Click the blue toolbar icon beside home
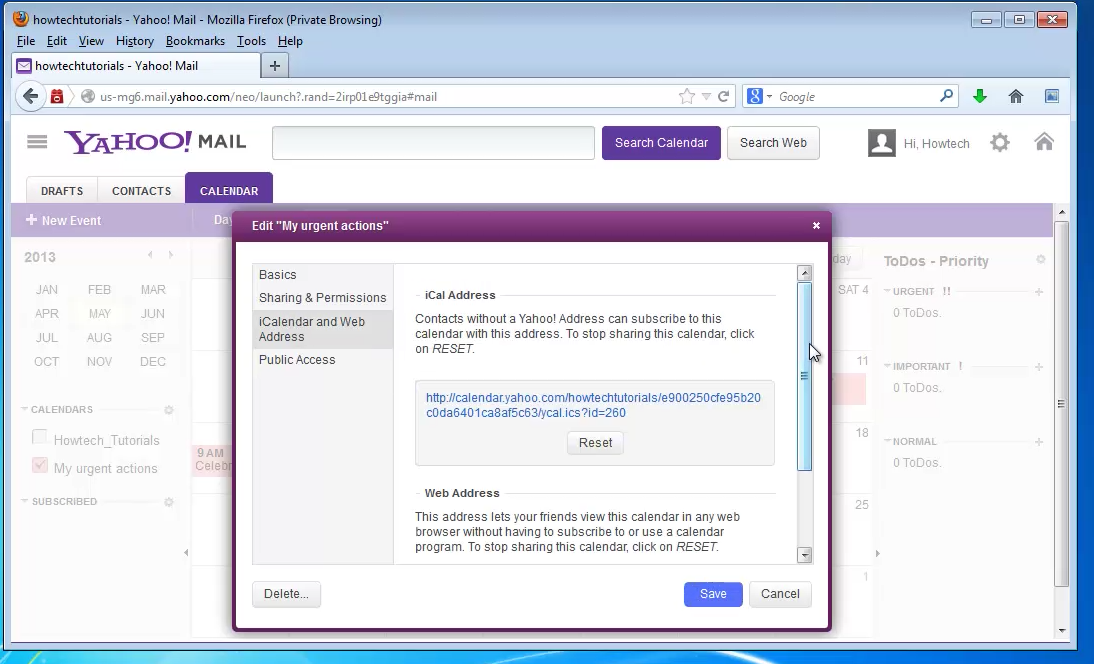1094x664 pixels. click(1051, 96)
